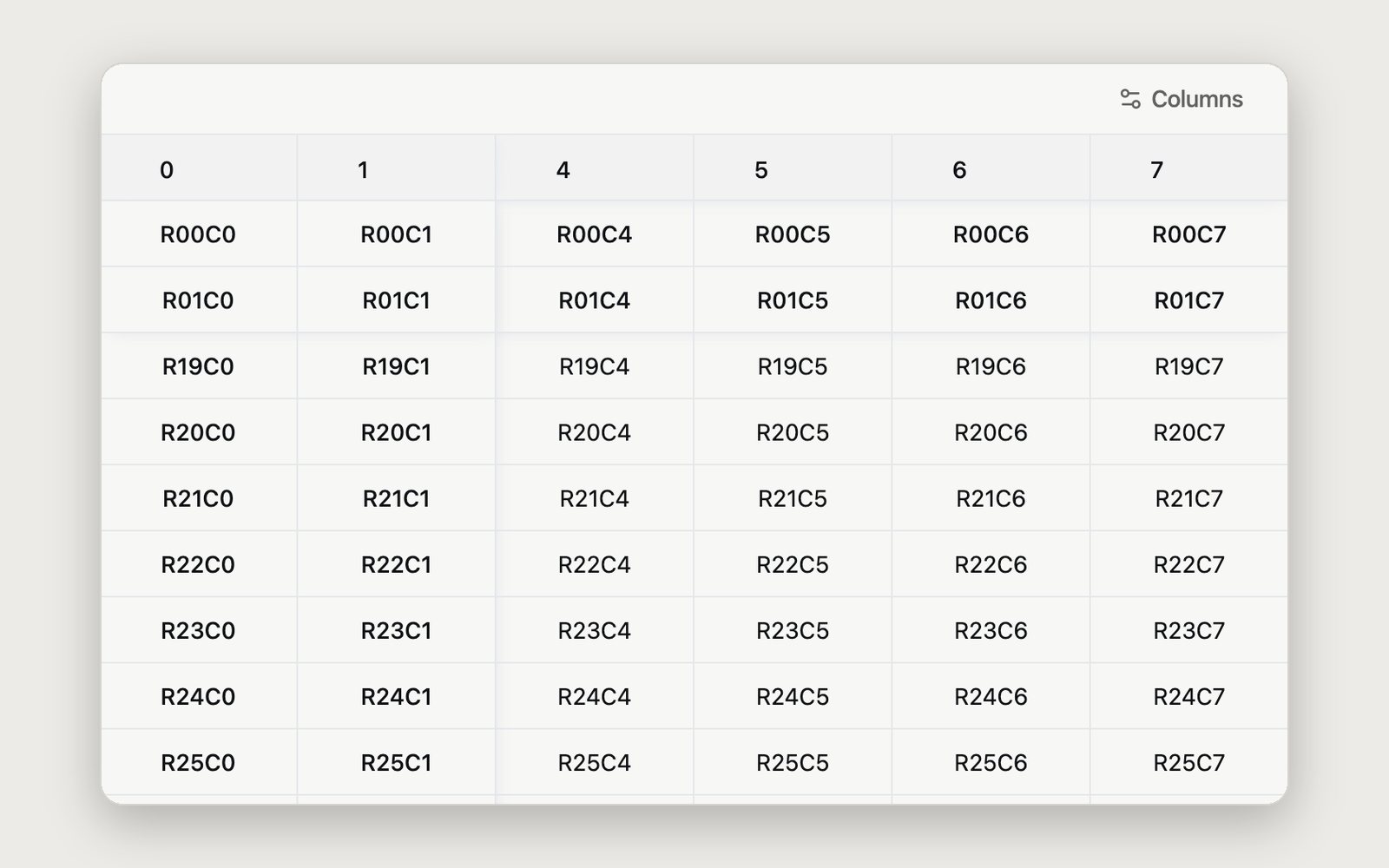1389x868 pixels.
Task: Click the sliders icon beside Columns
Action: [x=1130, y=99]
